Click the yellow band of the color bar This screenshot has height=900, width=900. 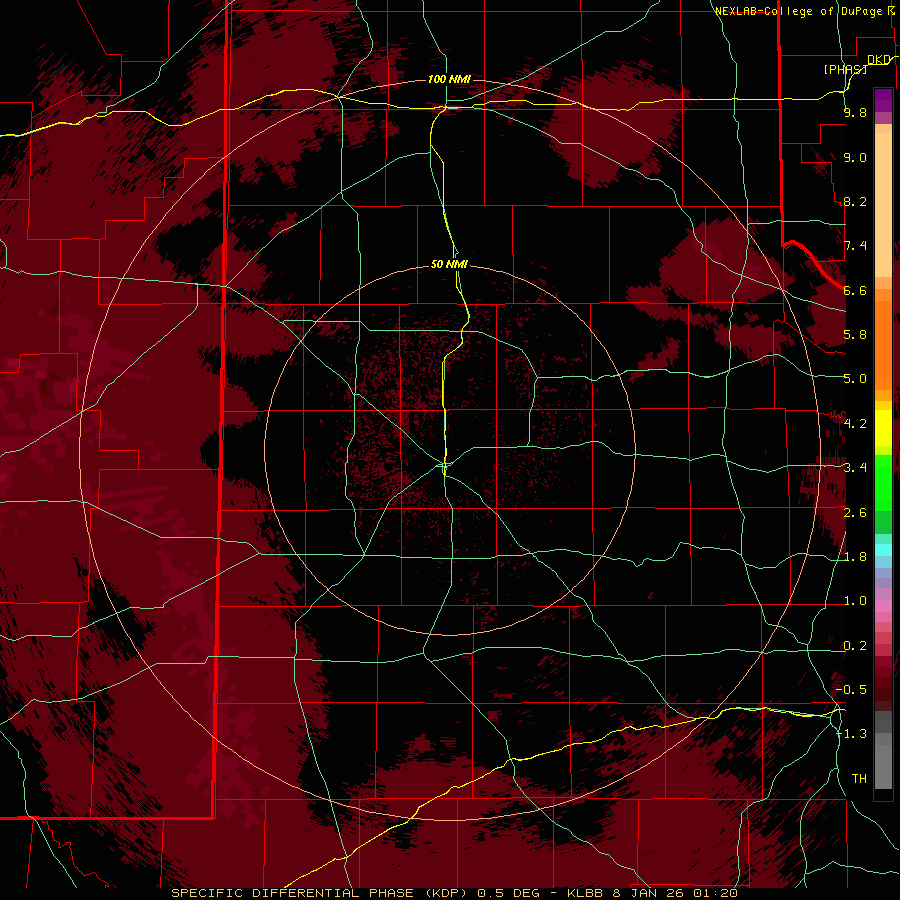coord(883,428)
